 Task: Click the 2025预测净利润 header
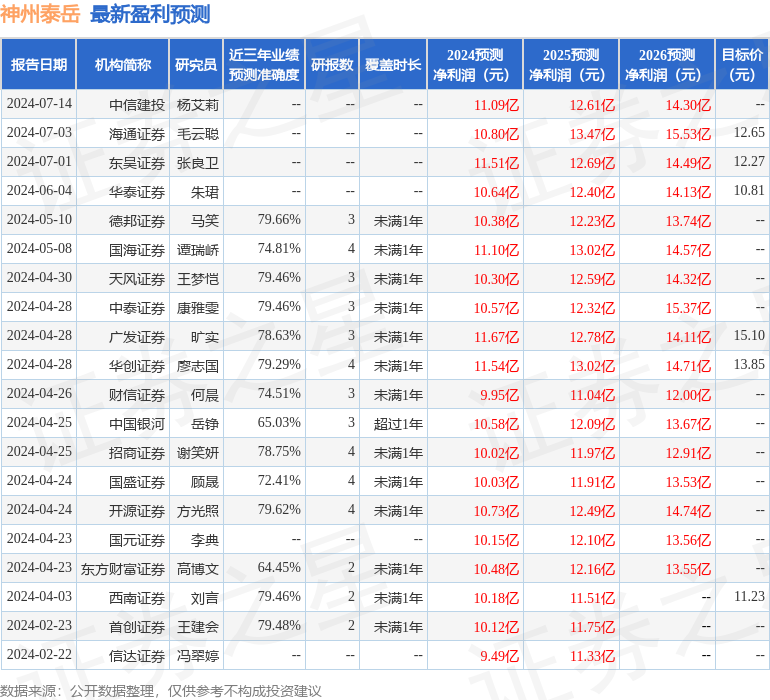pos(571,64)
